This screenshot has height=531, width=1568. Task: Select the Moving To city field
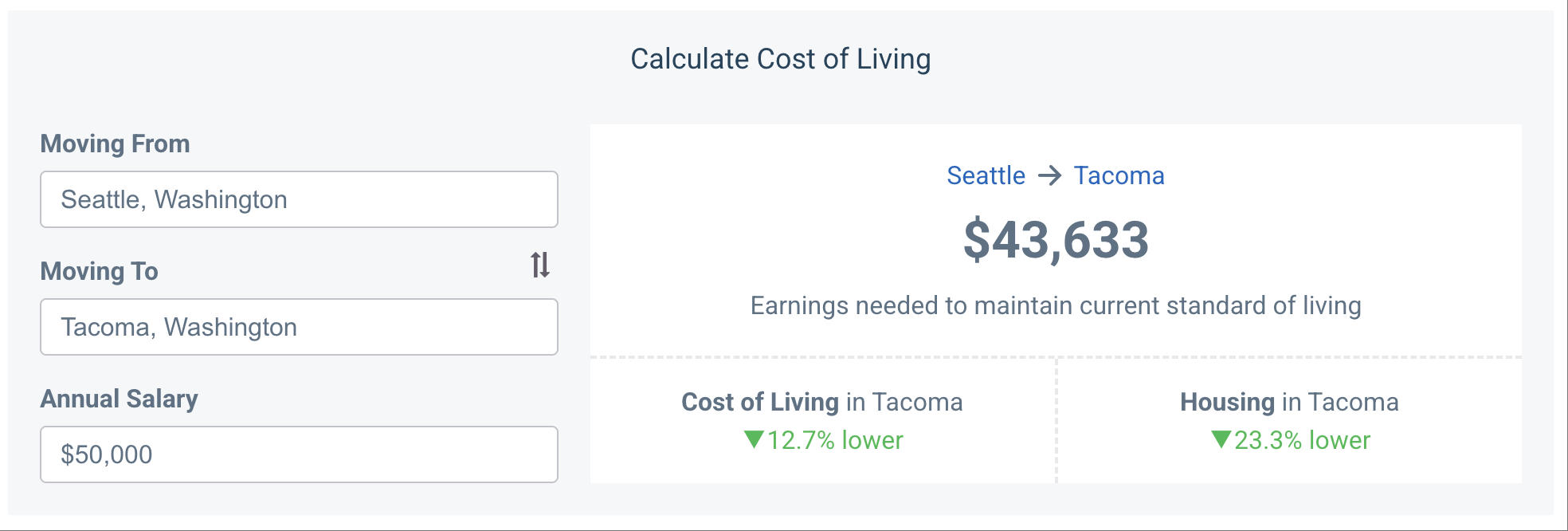(299, 327)
